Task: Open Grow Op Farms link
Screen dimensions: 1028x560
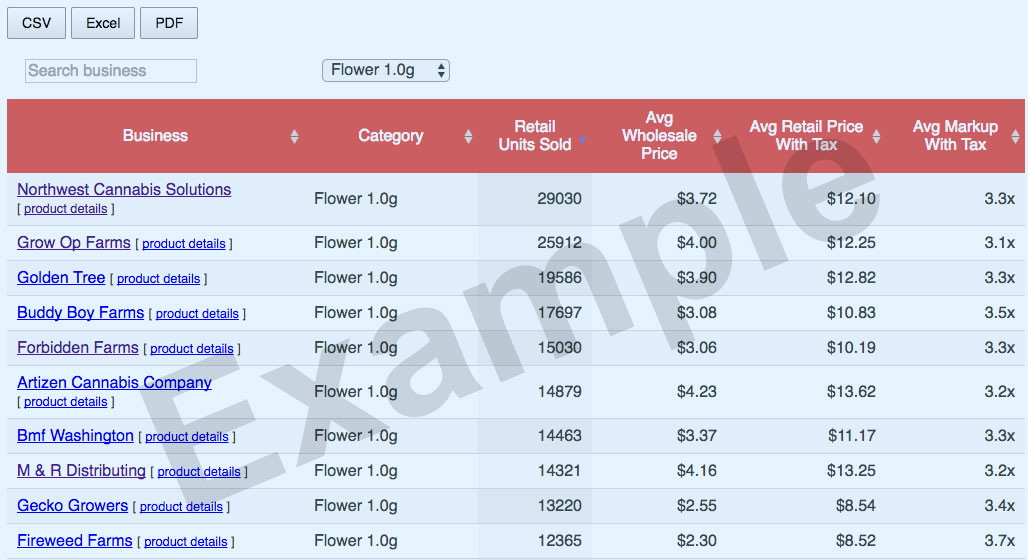Action: (x=73, y=243)
